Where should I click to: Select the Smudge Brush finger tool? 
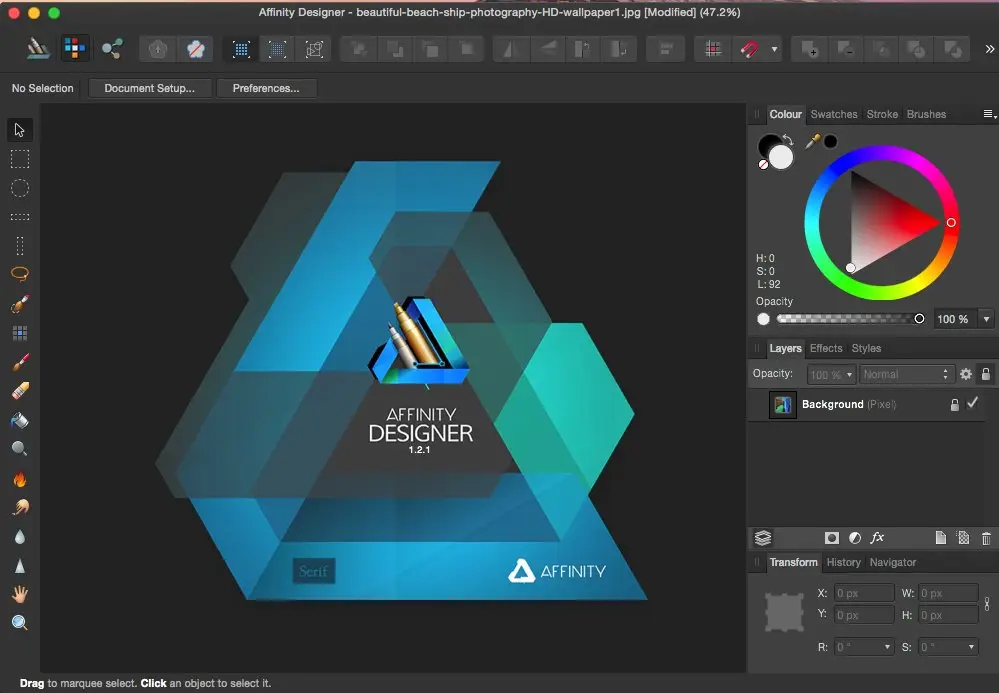pyautogui.click(x=20, y=507)
